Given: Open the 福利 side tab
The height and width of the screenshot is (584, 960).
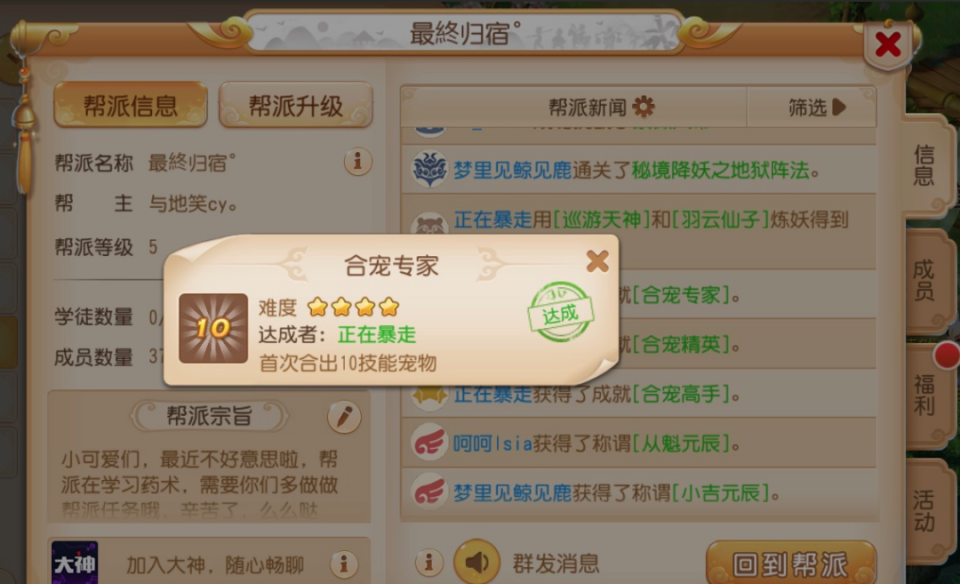Looking at the screenshot, I should (926, 395).
